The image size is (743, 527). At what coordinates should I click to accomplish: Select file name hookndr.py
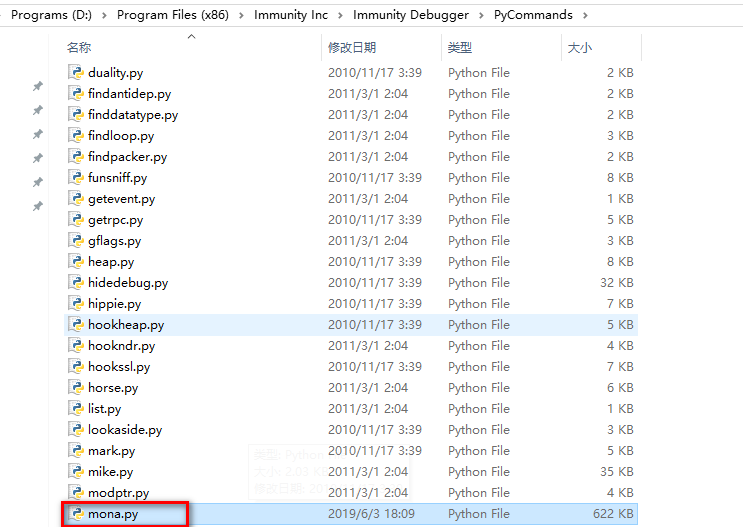121,346
